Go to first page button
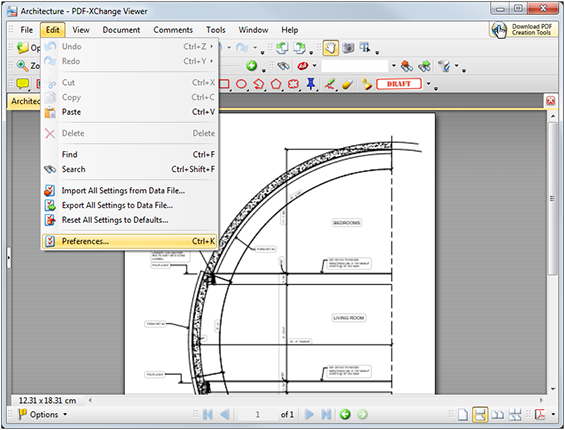The width and height of the screenshot is (565, 430). pos(208,415)
